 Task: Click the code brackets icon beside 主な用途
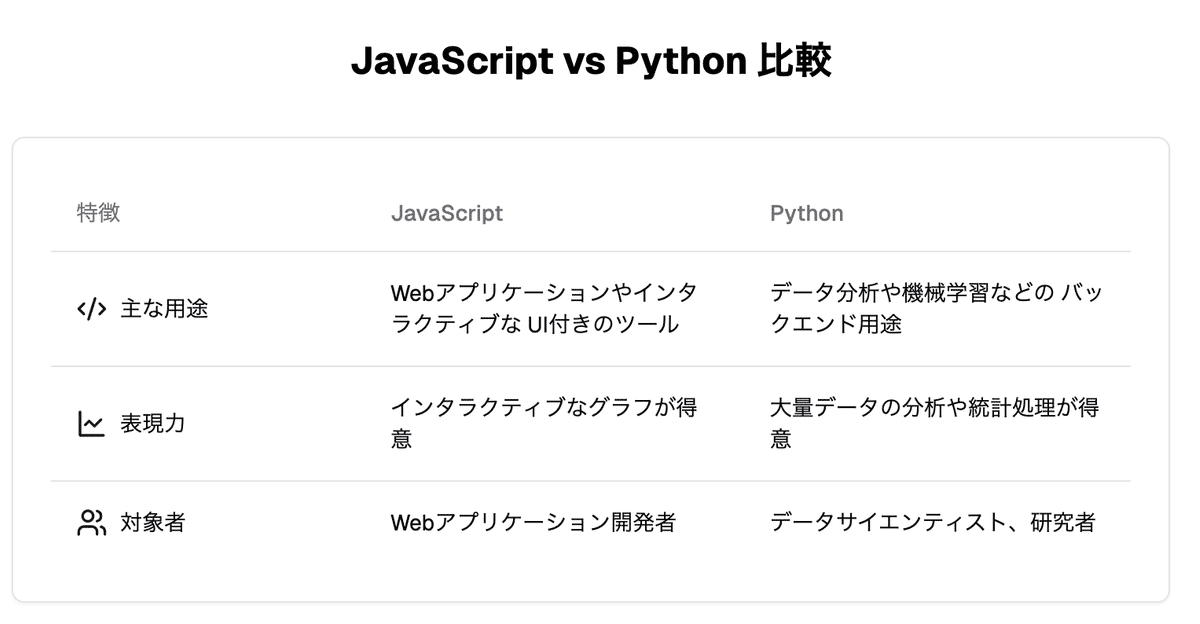pos(91,309)
